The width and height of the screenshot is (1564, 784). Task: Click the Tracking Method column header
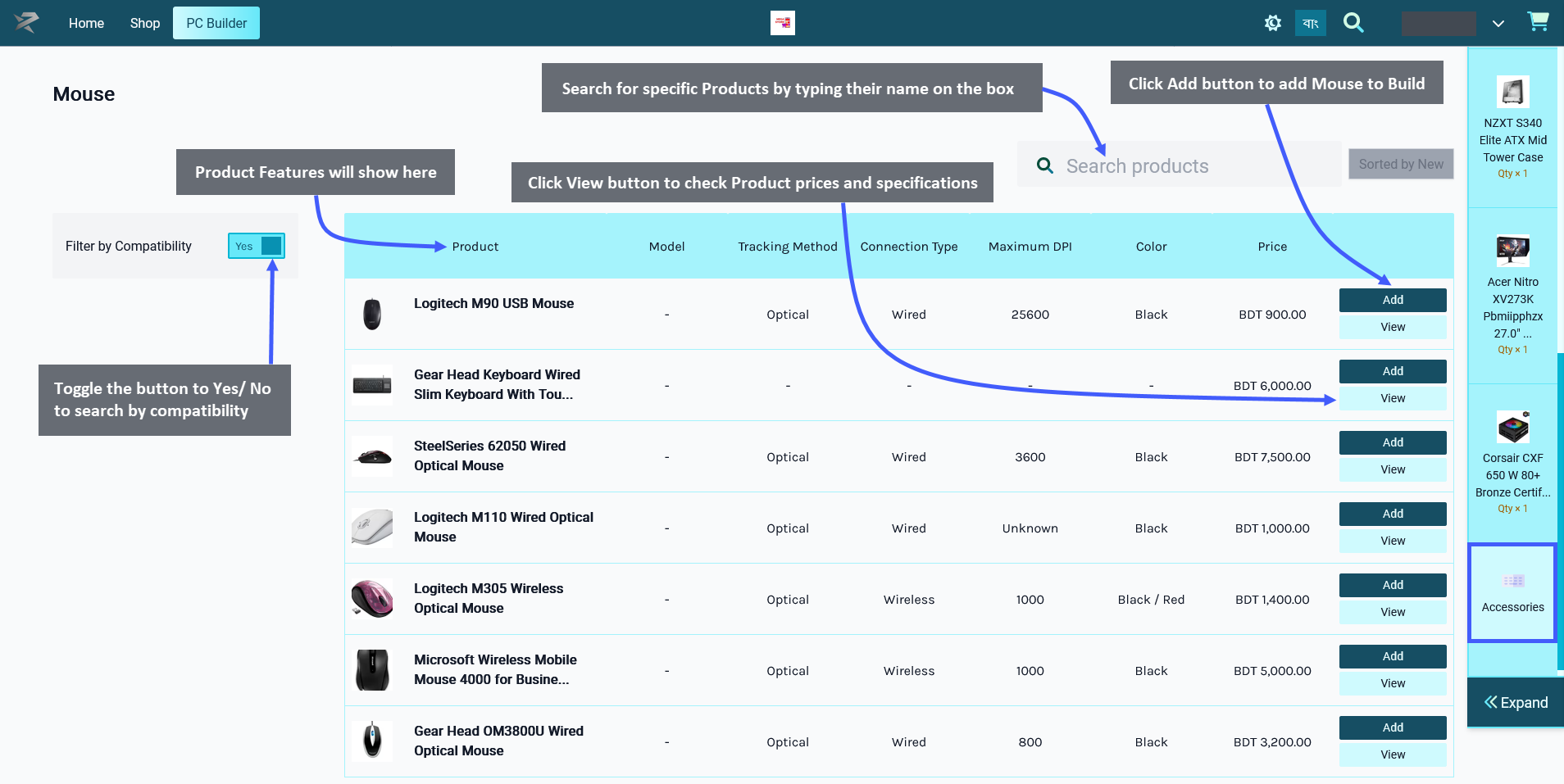tap(788, 247)
